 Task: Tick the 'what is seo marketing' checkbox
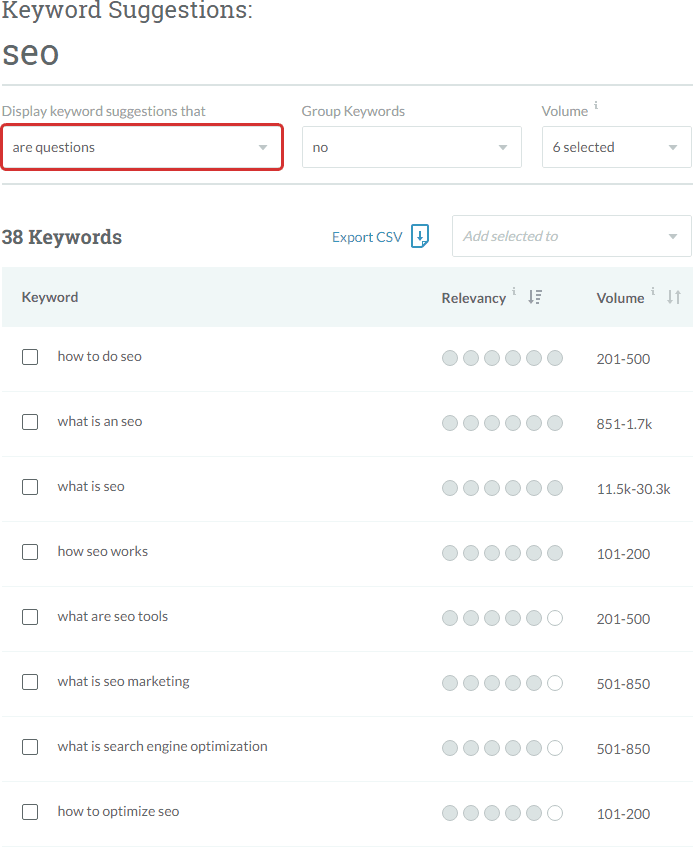point(30,682)
